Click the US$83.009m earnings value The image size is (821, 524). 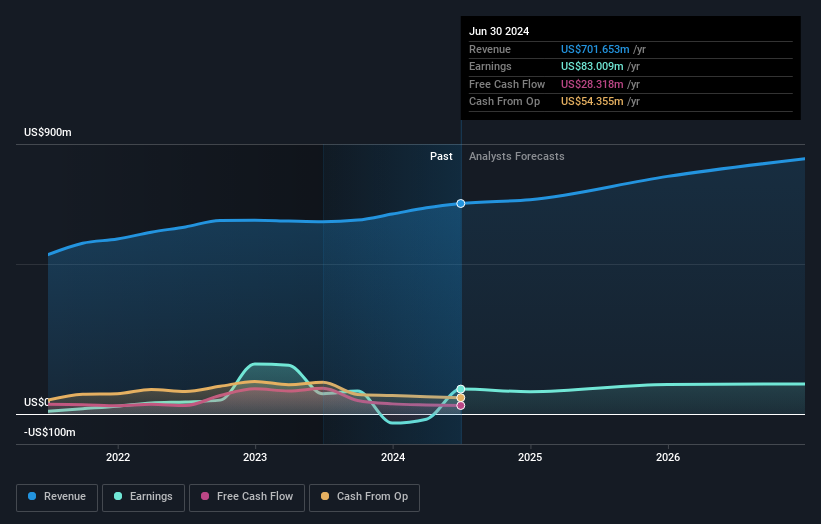point(592,66)
